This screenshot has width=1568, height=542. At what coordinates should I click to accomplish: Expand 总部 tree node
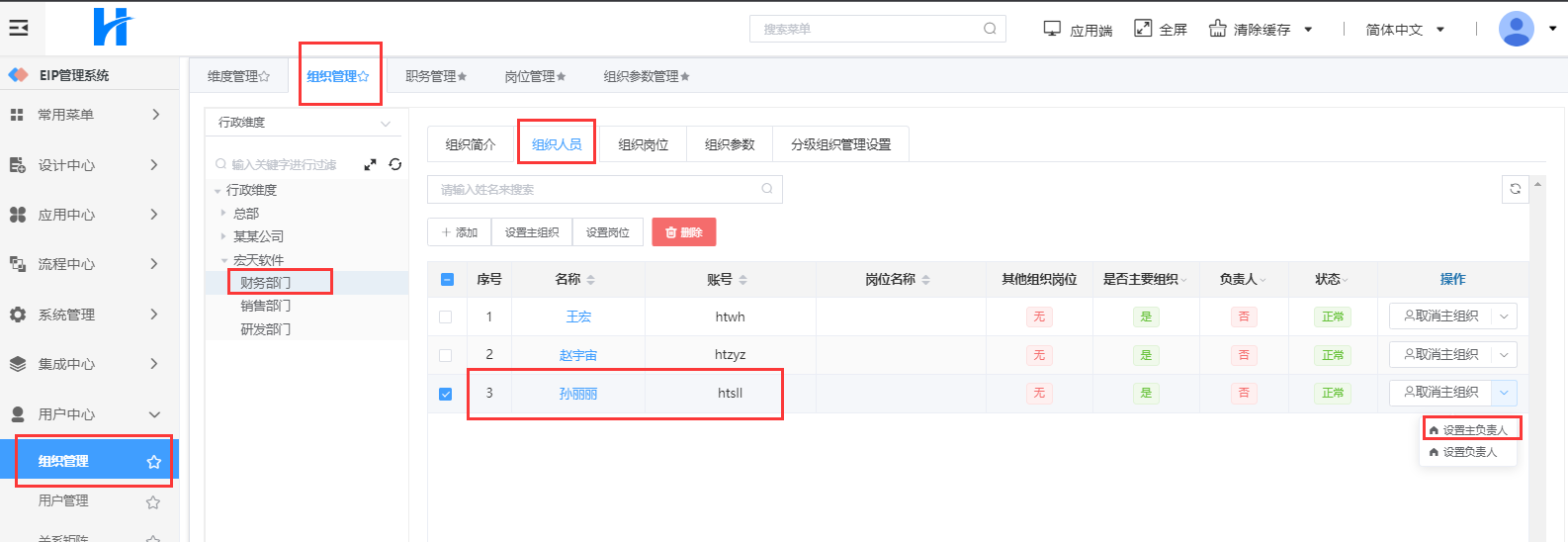223,213
